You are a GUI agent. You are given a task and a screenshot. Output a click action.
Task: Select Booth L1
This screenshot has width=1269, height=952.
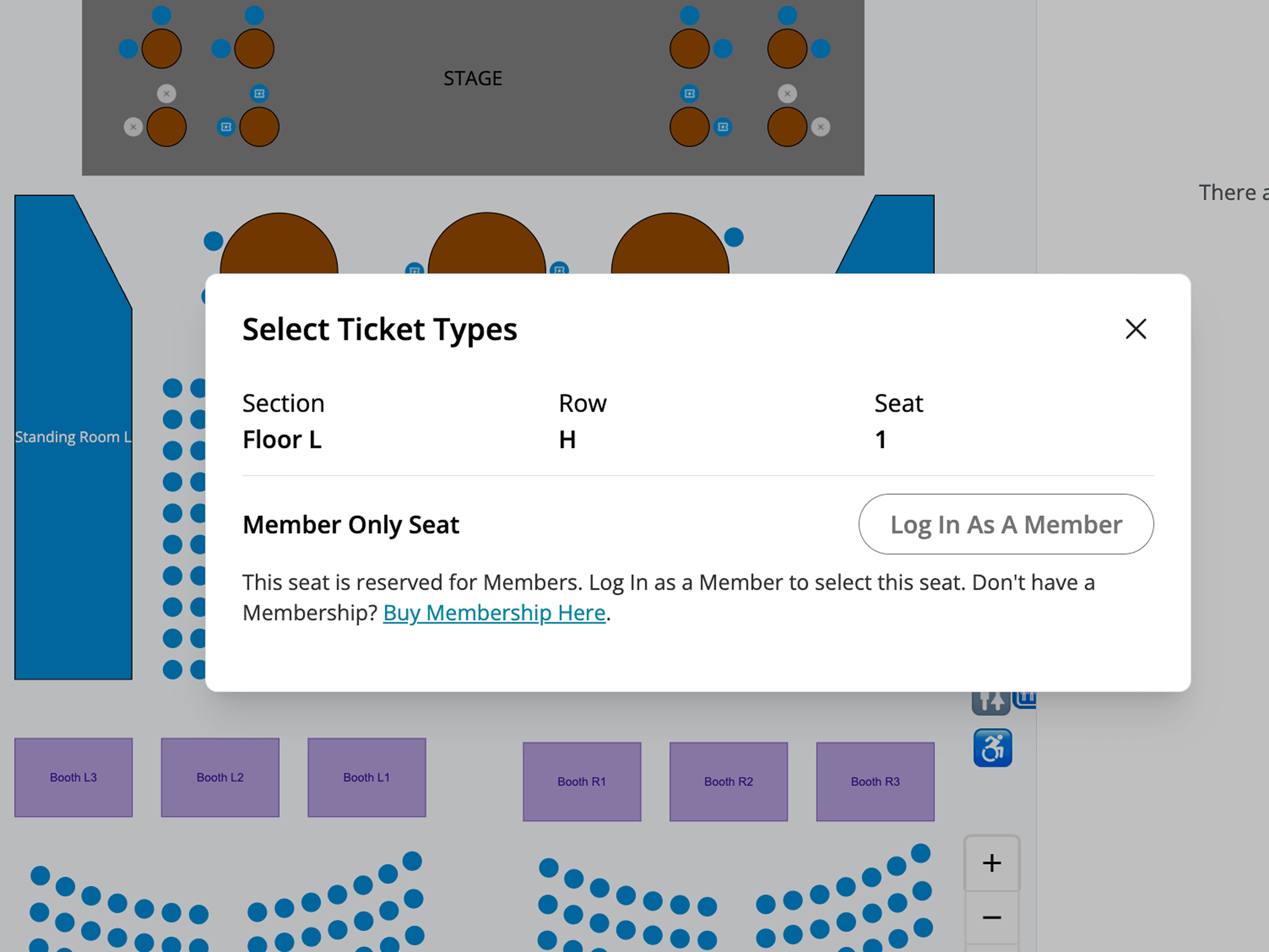pyautogui.click(x=366, y=777)
